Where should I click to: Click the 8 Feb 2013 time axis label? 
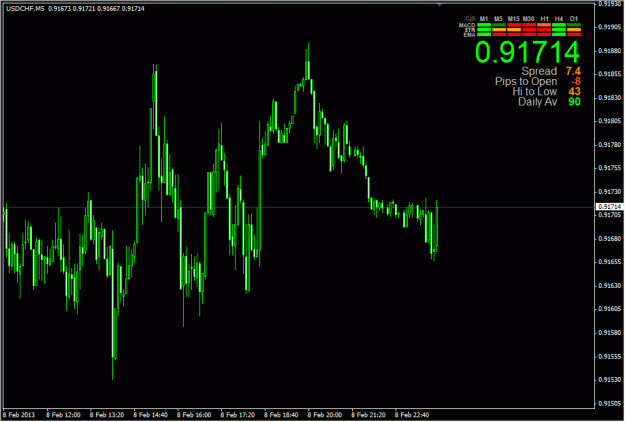pos(19,415)
